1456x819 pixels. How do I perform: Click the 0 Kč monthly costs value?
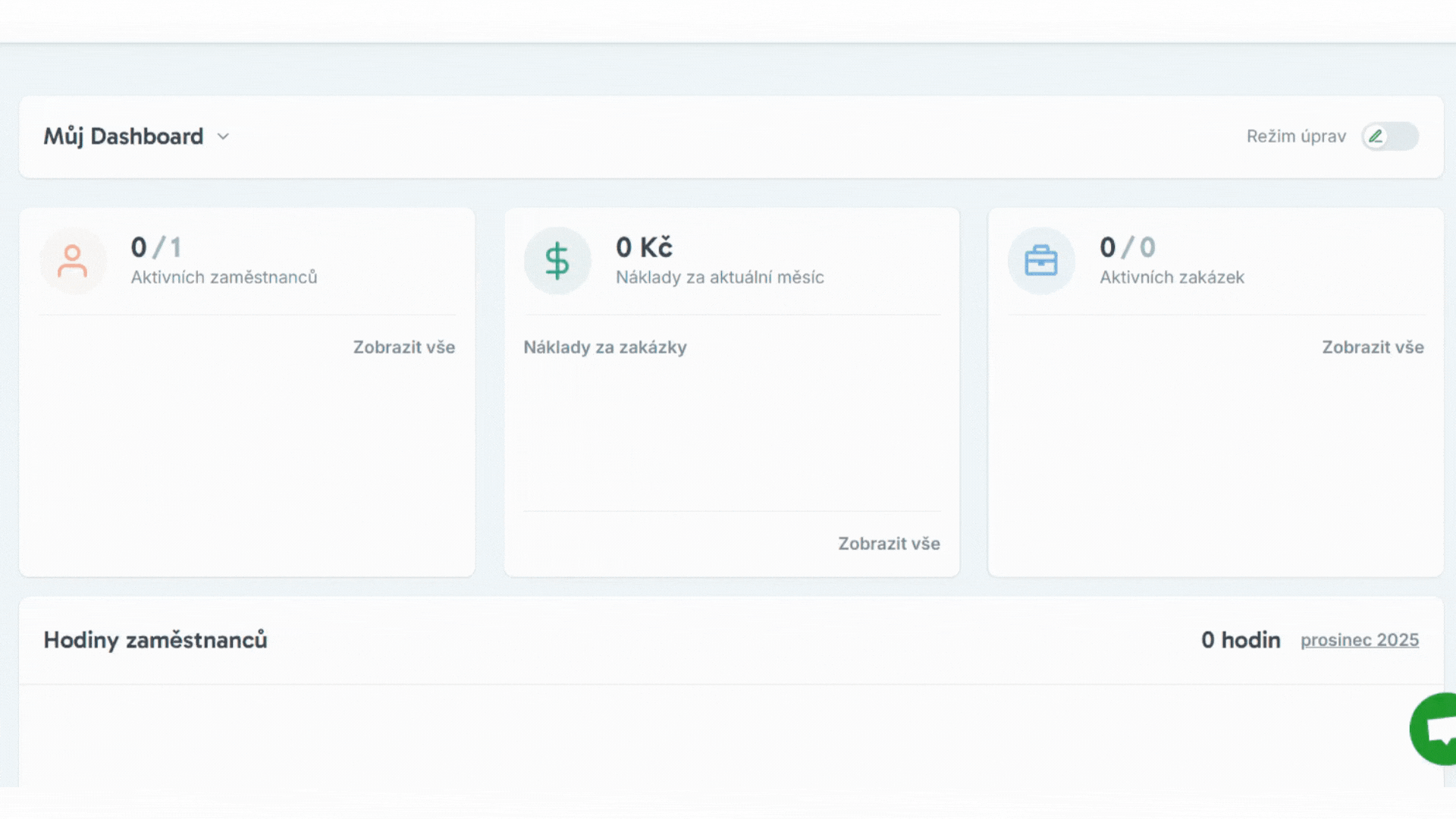[644, 247]
